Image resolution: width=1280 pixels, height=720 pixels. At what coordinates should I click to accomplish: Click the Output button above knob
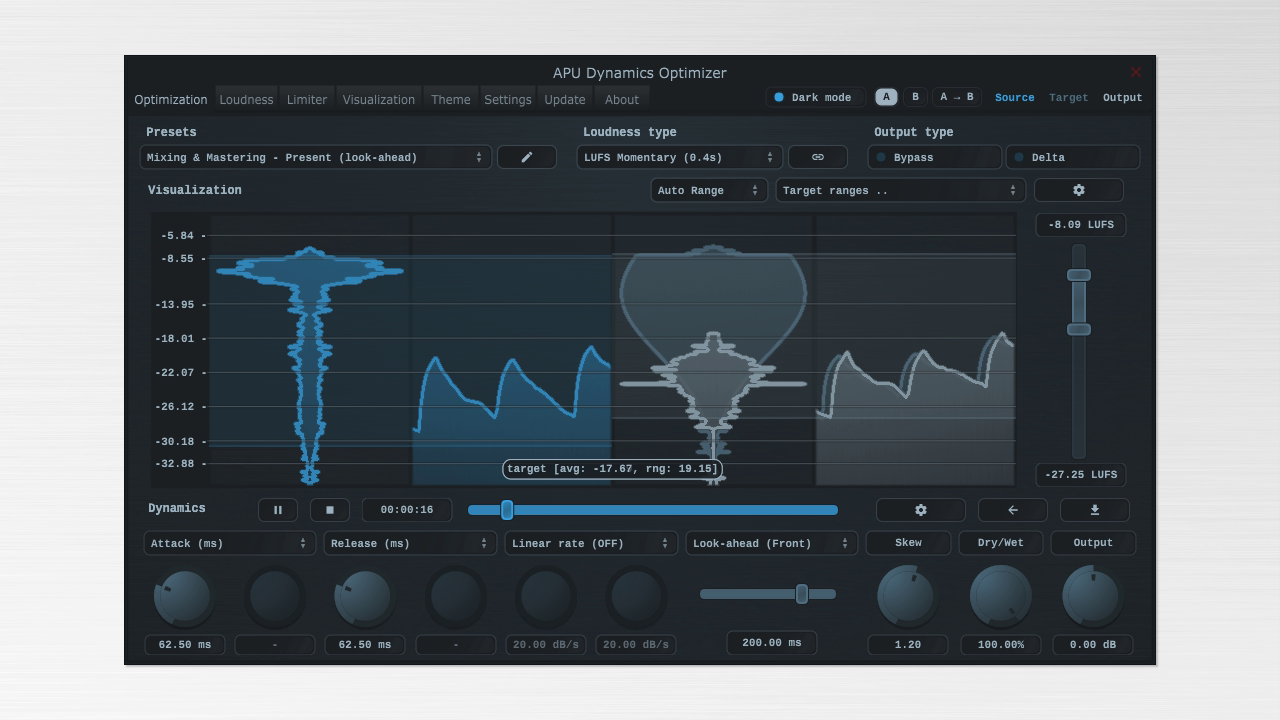pos(1093,543)
